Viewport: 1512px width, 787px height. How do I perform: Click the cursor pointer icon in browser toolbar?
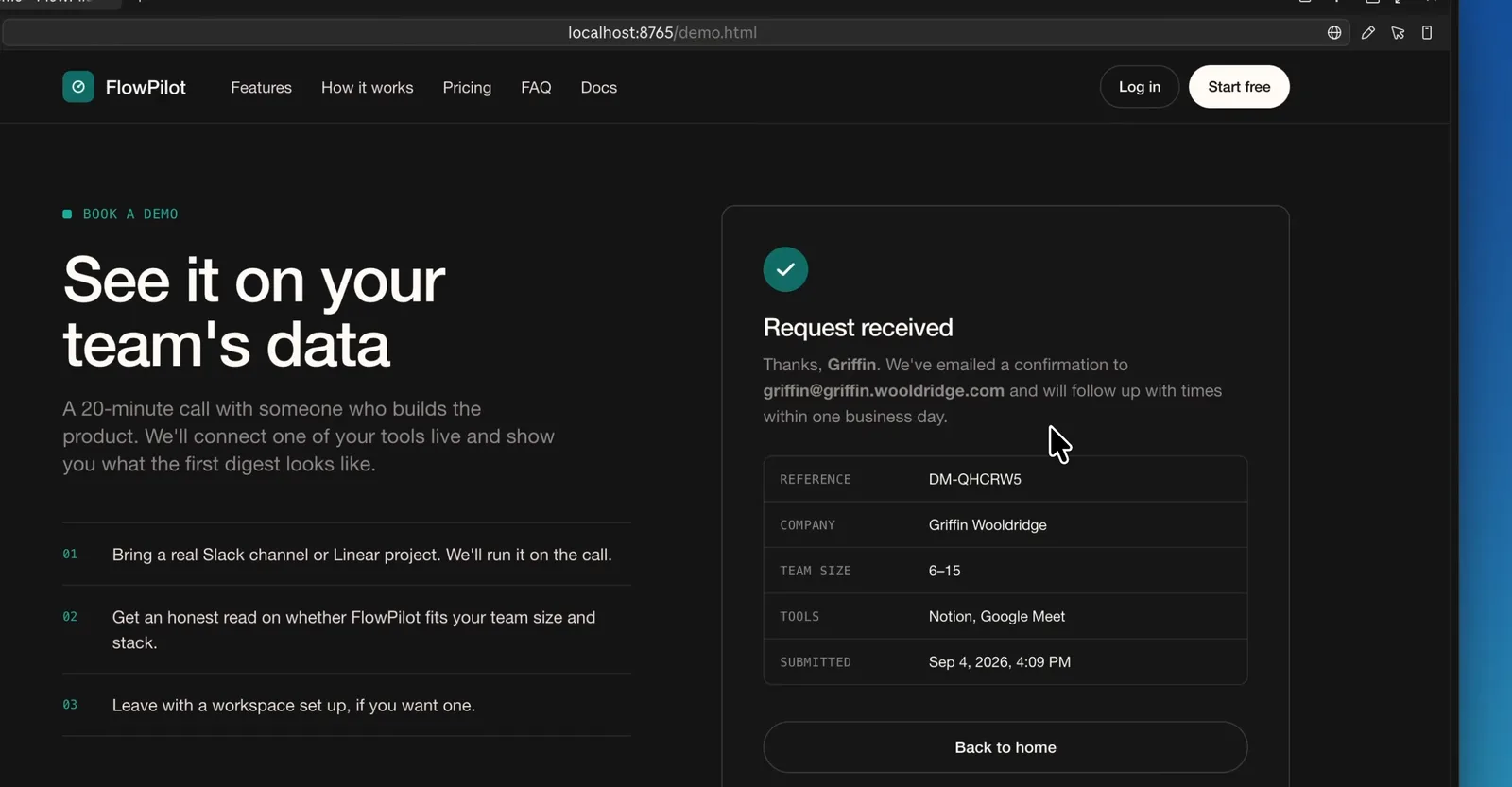click(x=1398, y=32)
